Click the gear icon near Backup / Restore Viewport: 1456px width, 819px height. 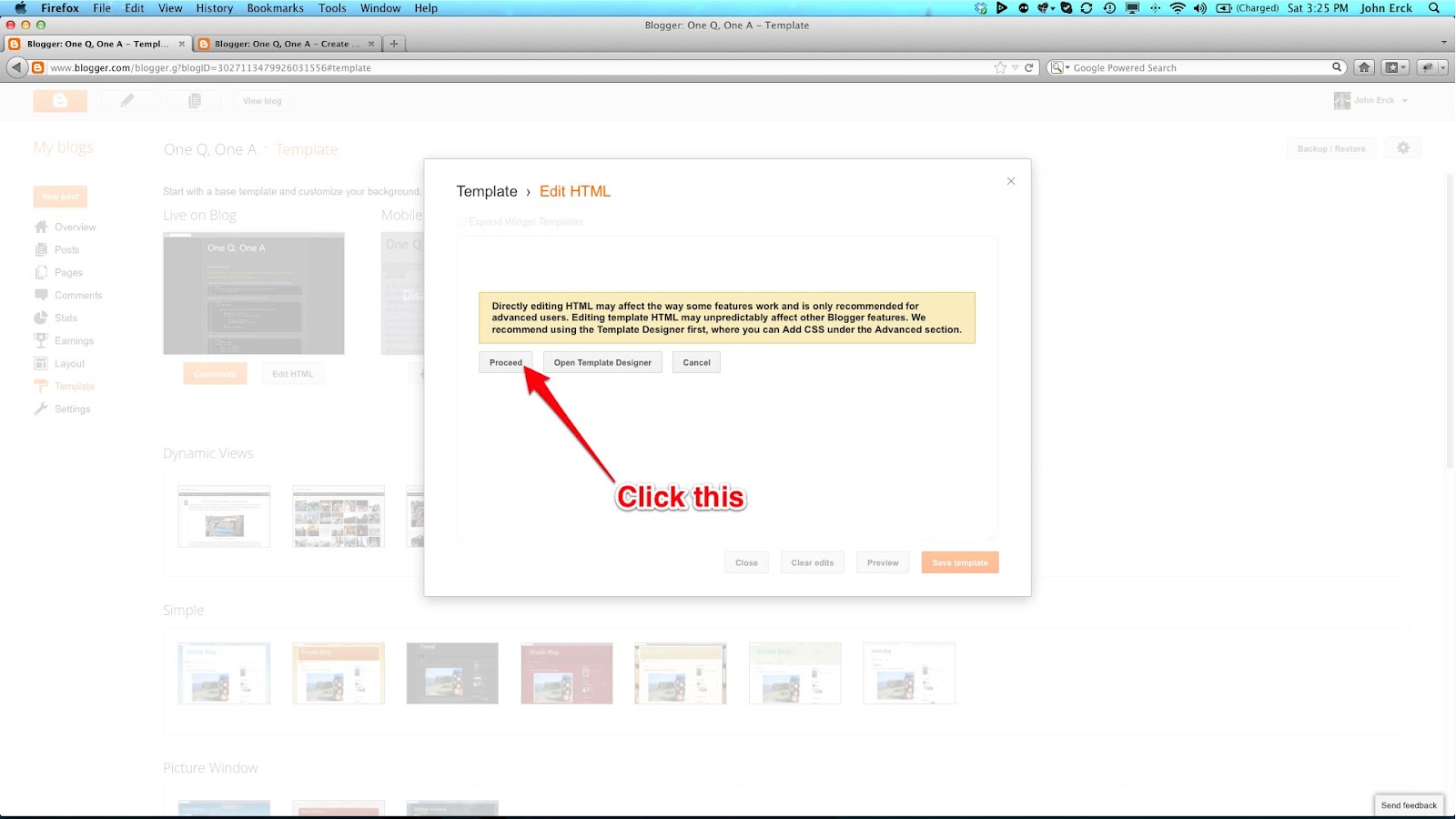1403,147
